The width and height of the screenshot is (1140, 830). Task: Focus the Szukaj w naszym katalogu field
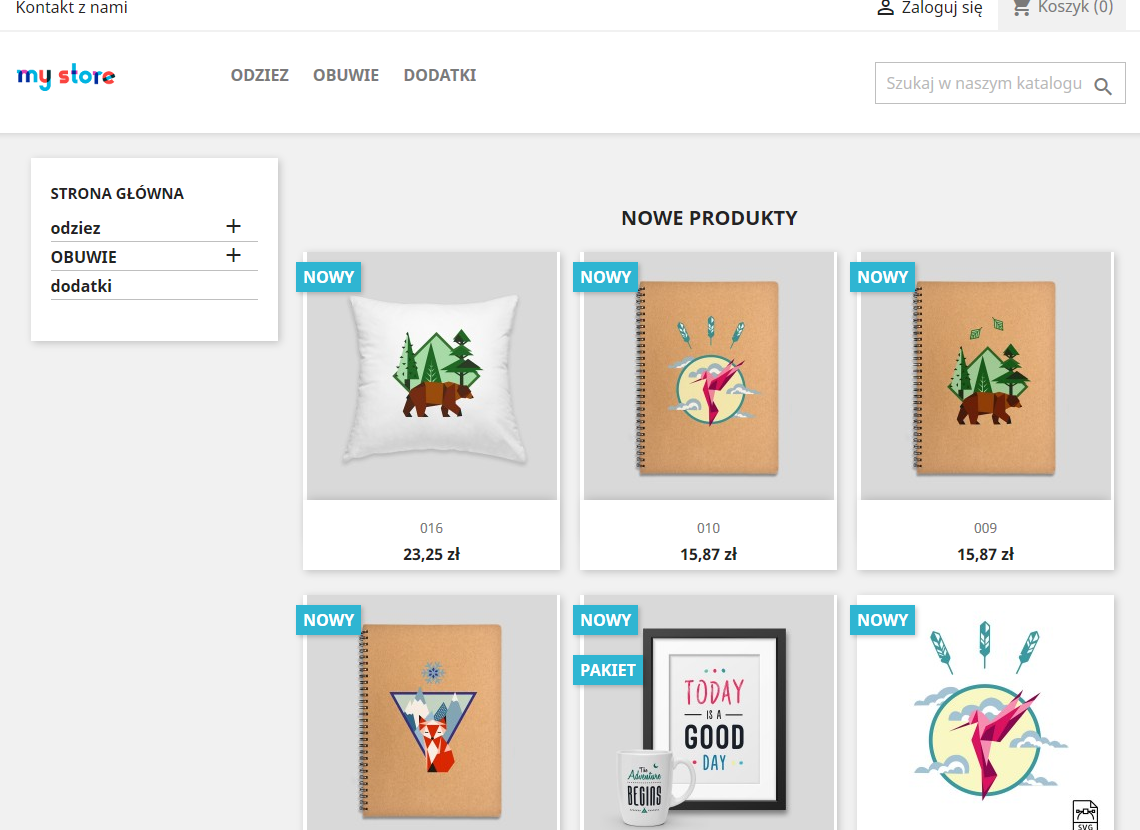(984, 84)
